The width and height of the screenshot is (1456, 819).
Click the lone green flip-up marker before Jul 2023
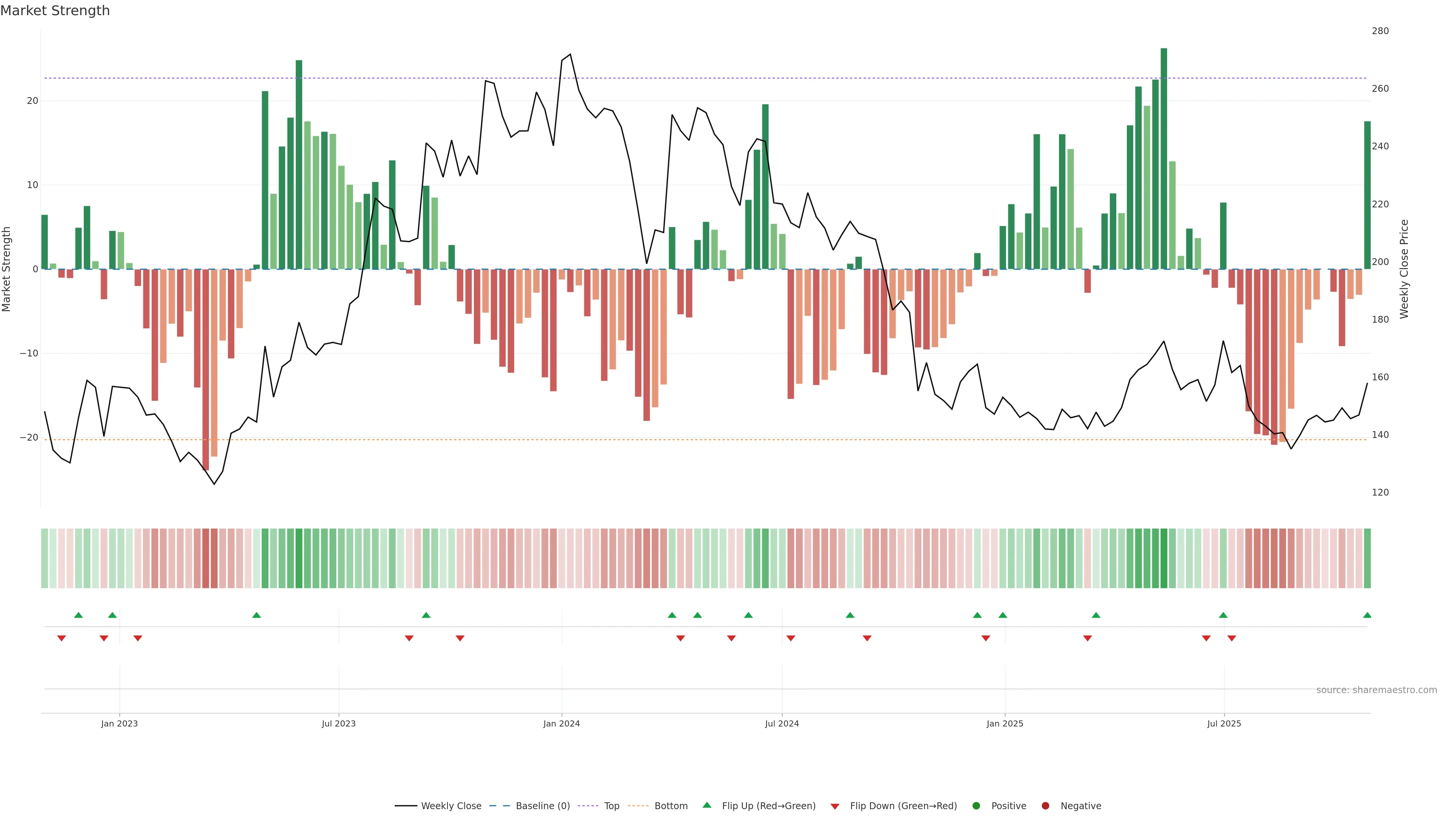click(257, 615)
